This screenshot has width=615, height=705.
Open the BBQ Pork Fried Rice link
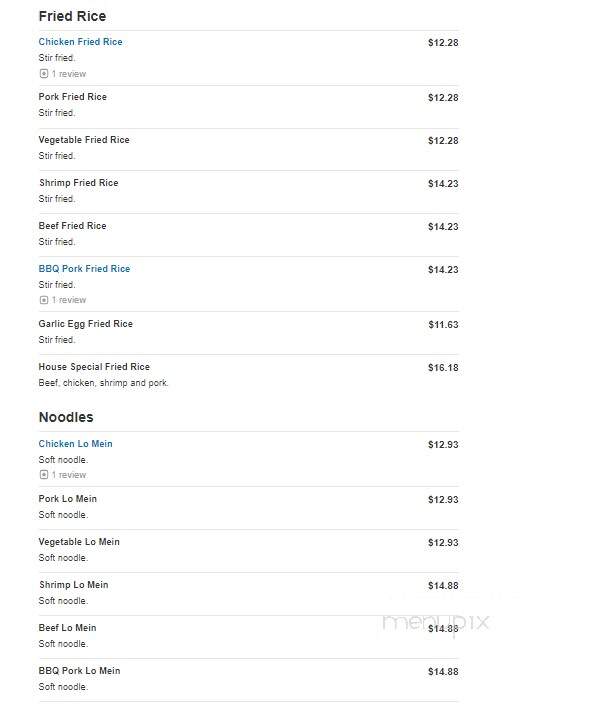(85, 269)
